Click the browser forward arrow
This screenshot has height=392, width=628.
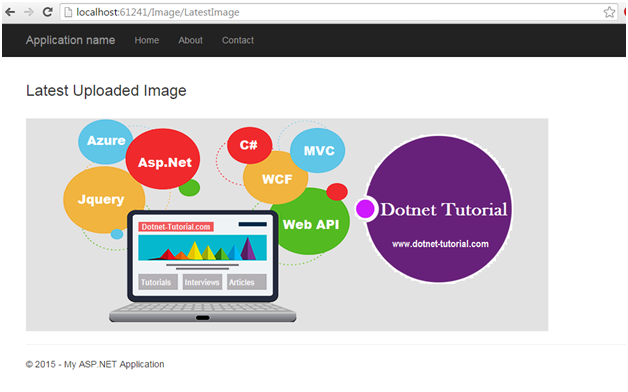coord(29,12)
